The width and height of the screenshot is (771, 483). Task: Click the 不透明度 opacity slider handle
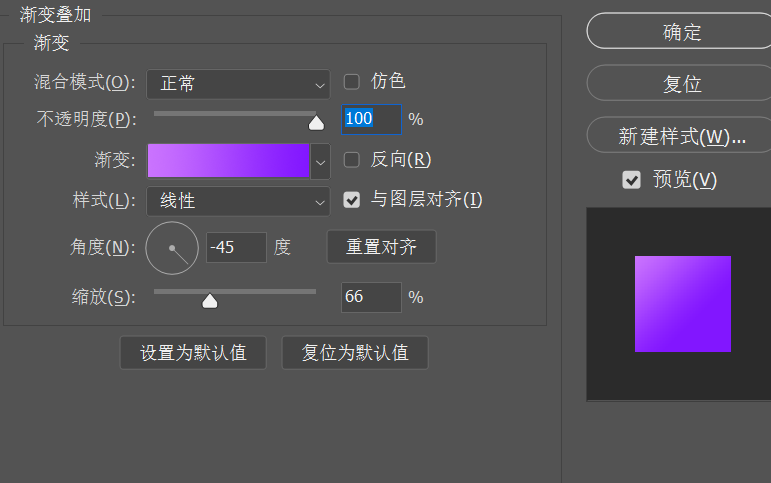point(316,123)
